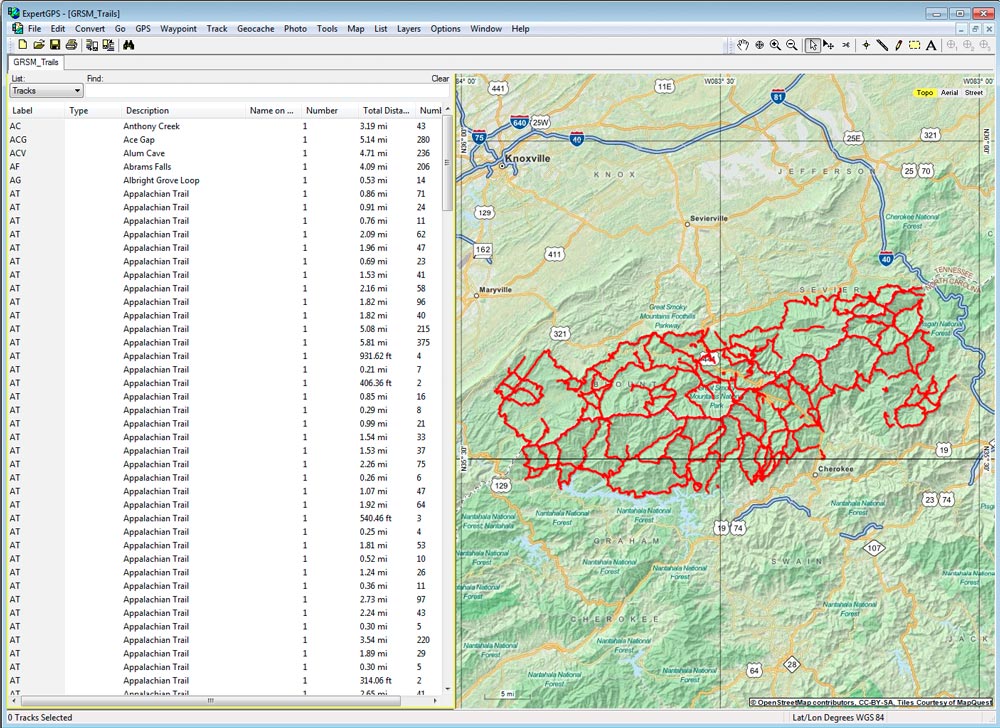Click calibration point 3 icon
Image resolution: width=1000 pixels, height=728 pixels.
[x=985, y=45]
